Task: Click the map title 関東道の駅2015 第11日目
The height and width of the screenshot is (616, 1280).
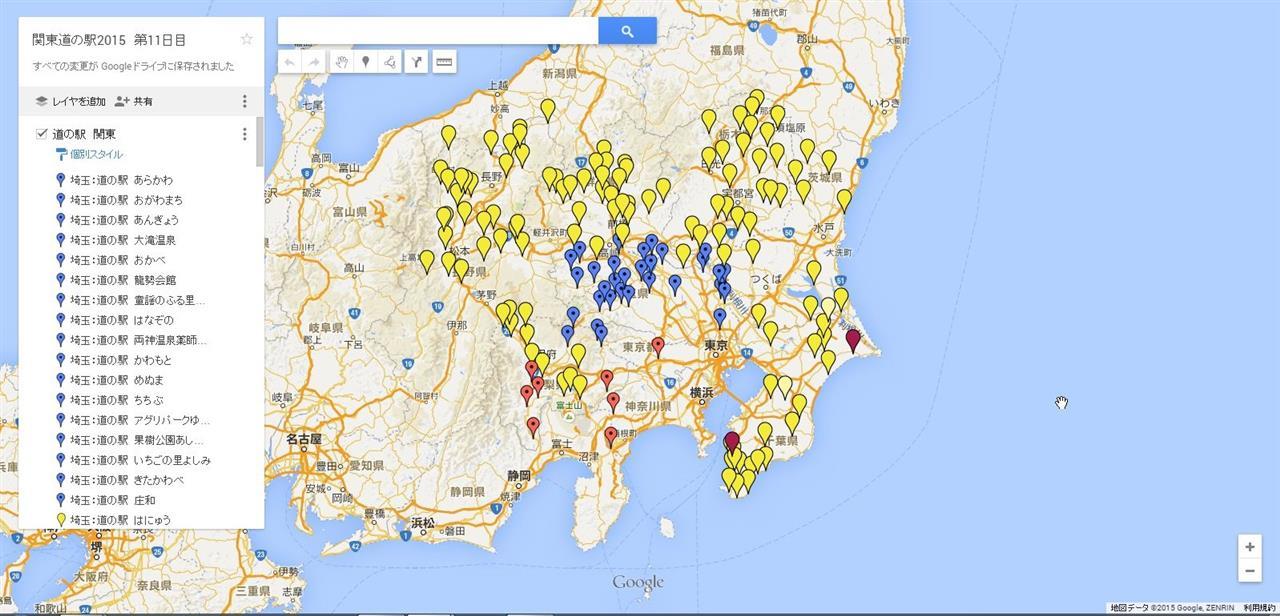Action: pyautogui.click(x=109, y=40)
